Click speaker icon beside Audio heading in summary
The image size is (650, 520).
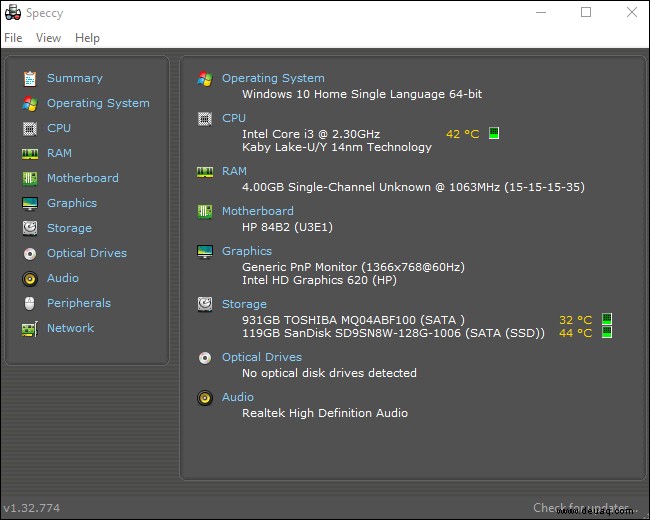(205, 398)
